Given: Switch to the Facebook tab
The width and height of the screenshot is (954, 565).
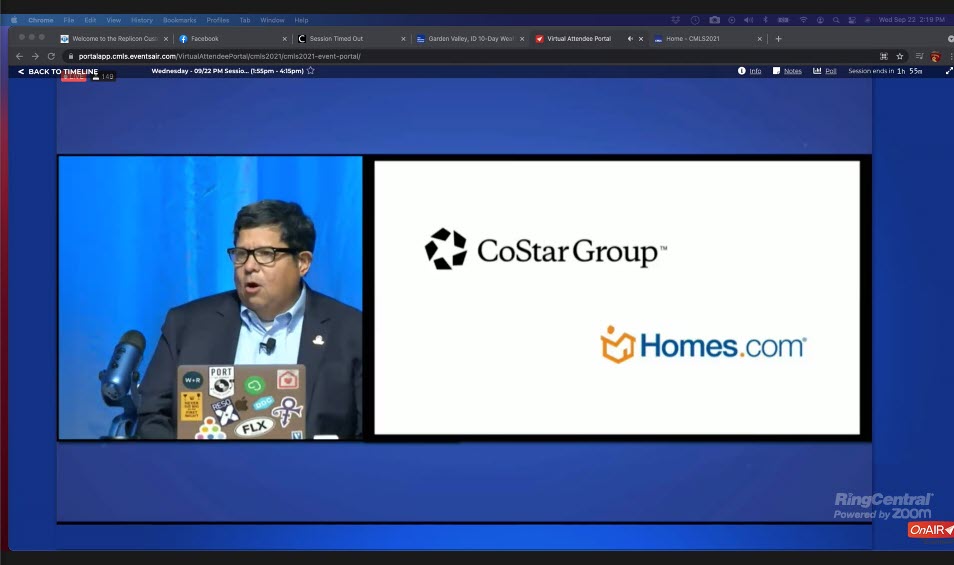Looking at the screenshot, I should pyautogui.click(x=231, y=38).
